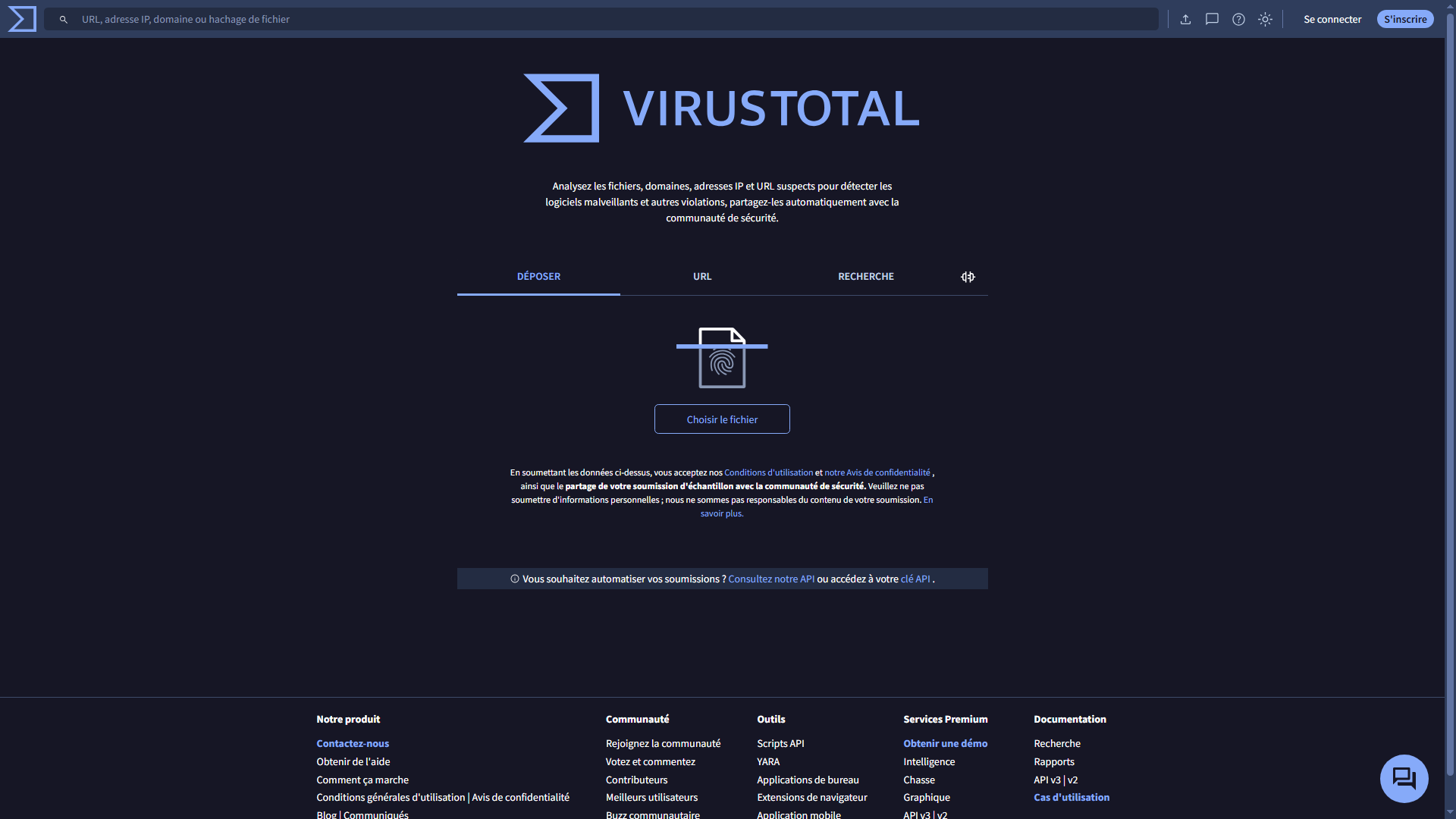Toggle the light/dark theme sun icon
Screen dimensions: 1456x819
1265,20
